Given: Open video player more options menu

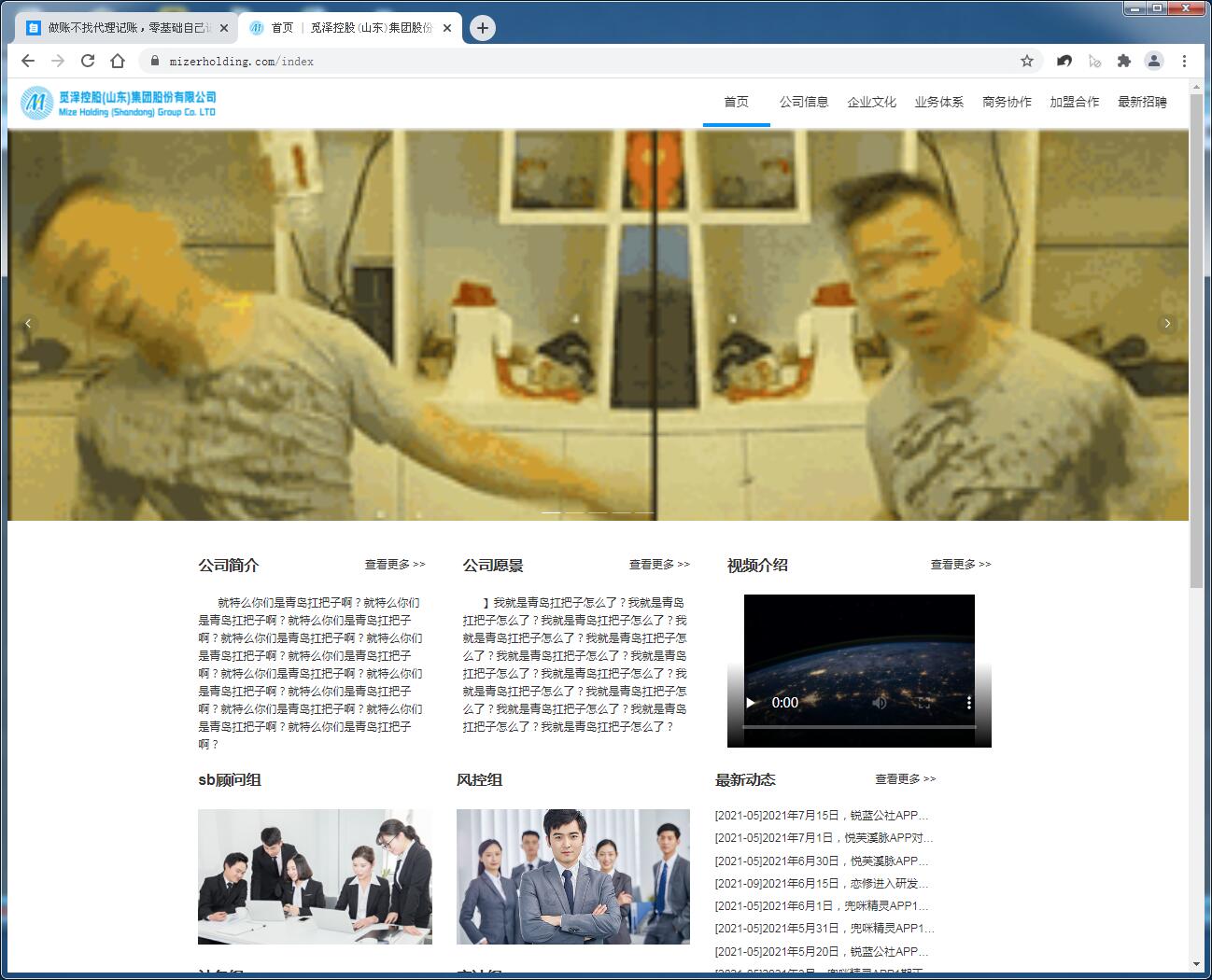Looking at the screenshot, I should [x=969, y=703].
